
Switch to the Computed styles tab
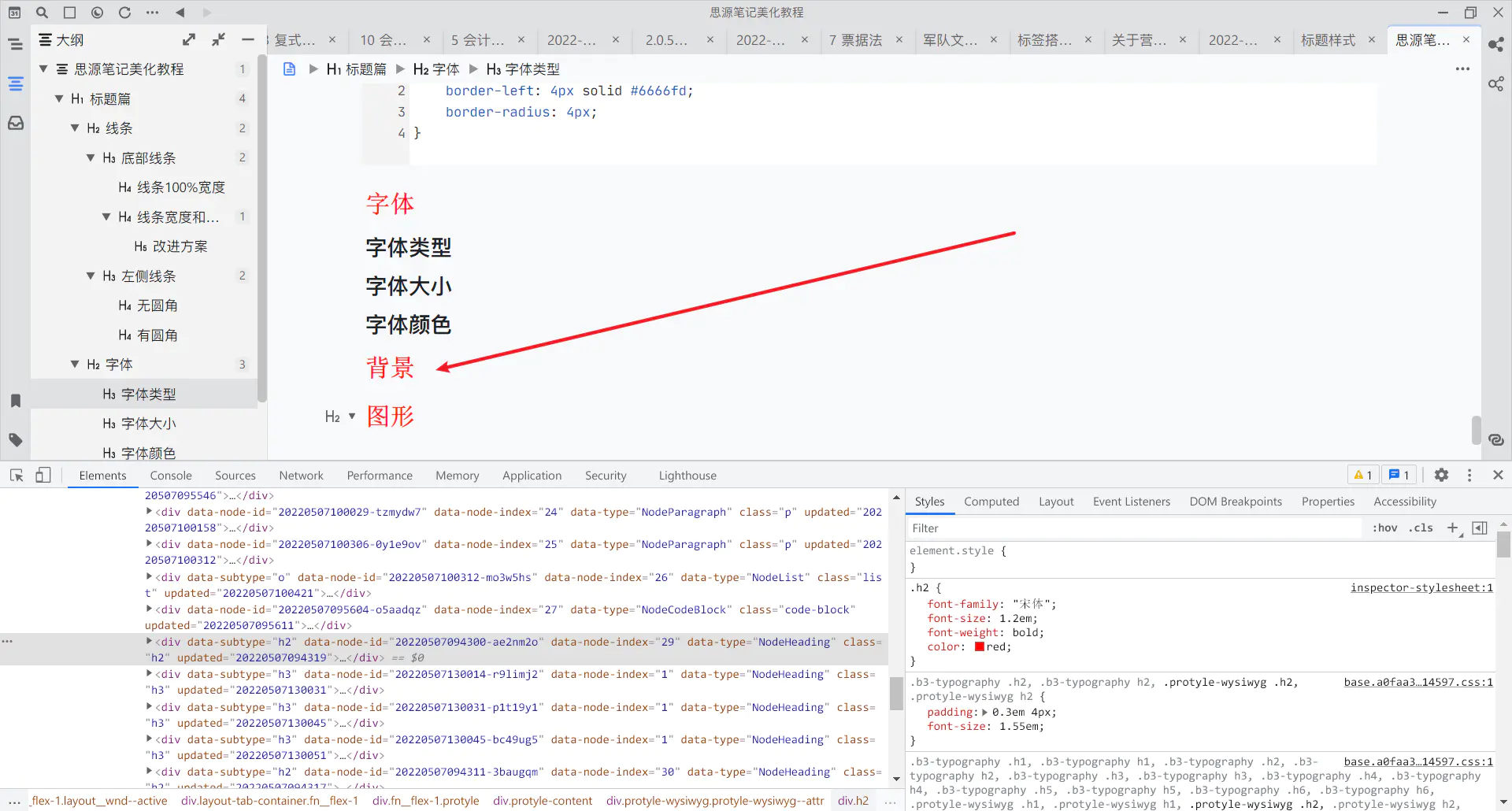point(991,502)
